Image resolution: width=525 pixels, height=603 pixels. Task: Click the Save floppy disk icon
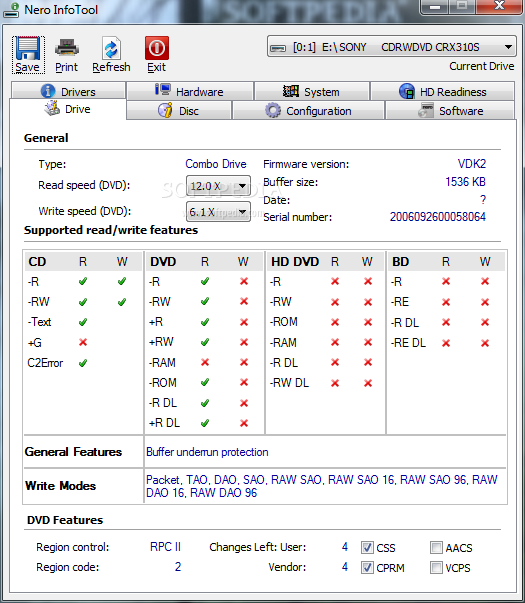[28, 48]
